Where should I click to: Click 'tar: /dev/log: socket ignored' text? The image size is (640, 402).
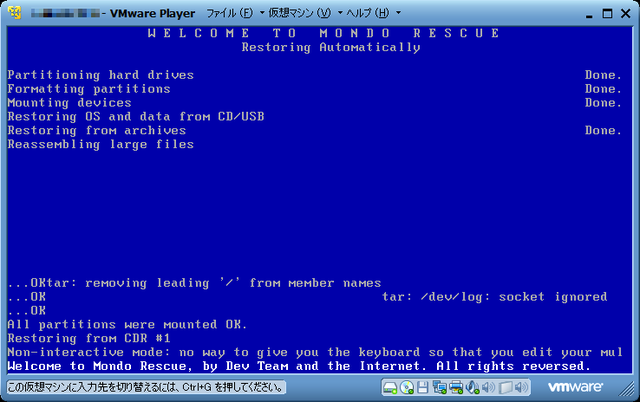pos(495,297)
